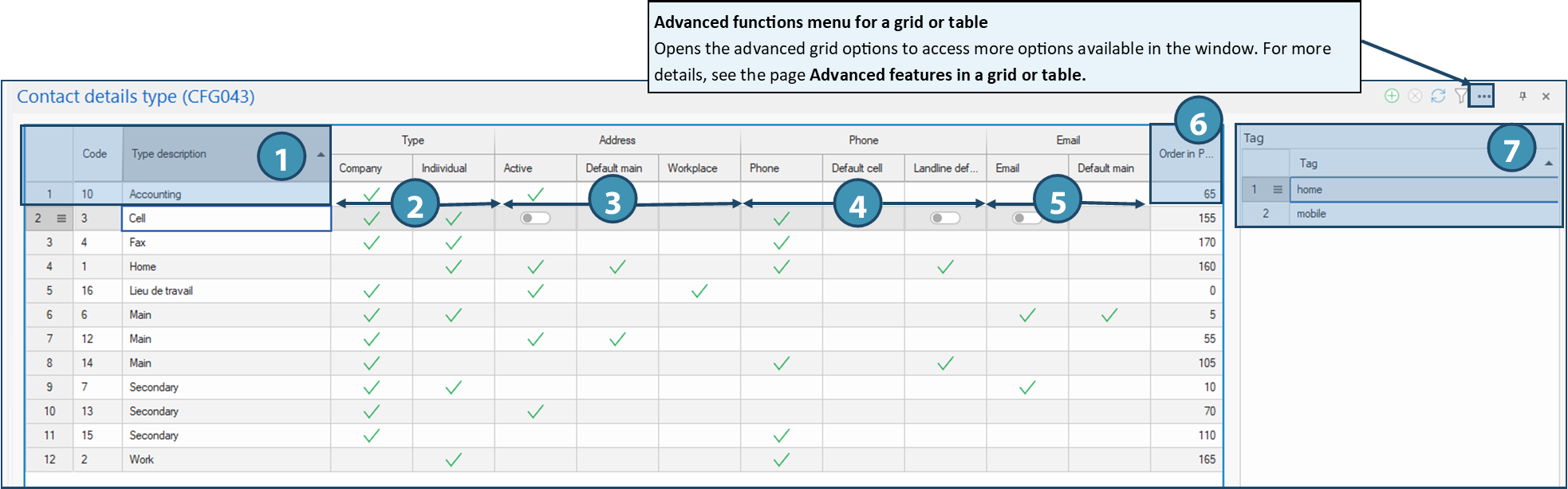Click the Type group header
Screen dimensions: 1568x489
point(412,140)
